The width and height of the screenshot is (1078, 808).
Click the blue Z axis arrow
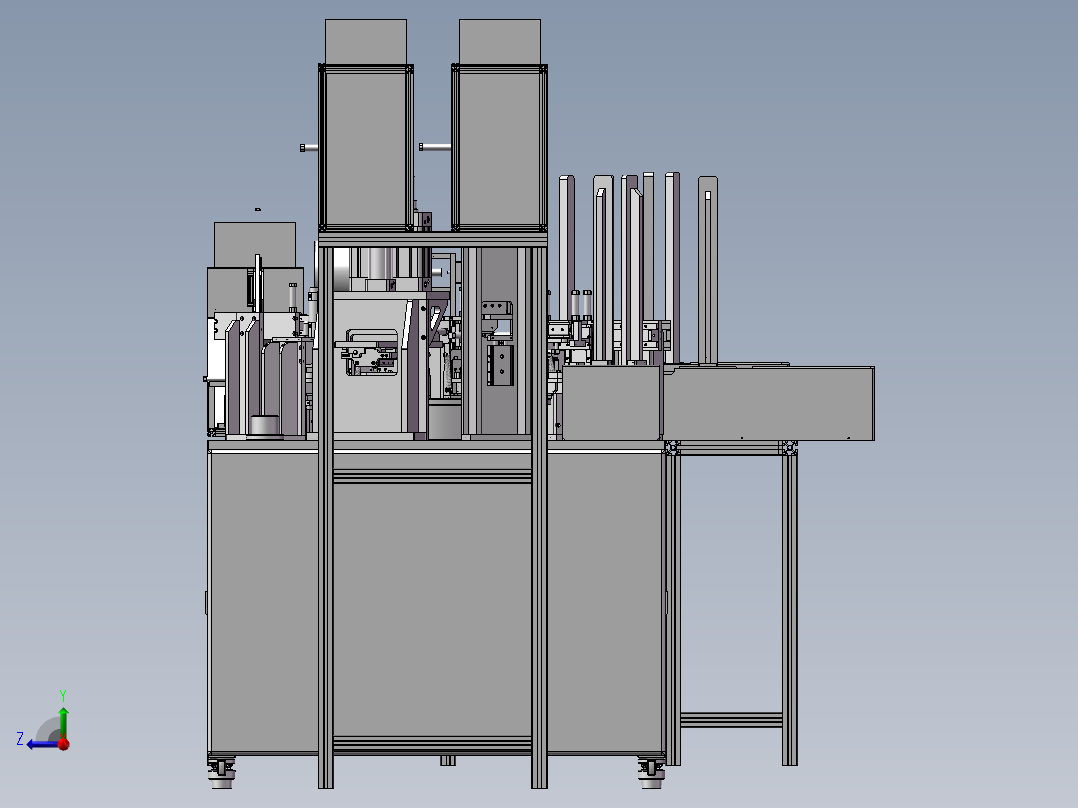pyautogui.click(x=38, y=743)
